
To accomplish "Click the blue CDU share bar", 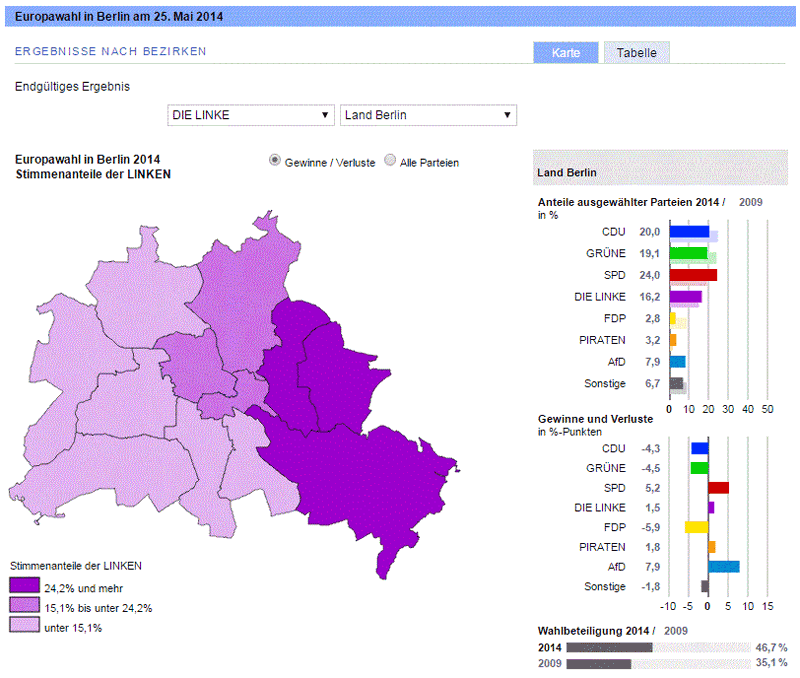I will pos(688,232).
